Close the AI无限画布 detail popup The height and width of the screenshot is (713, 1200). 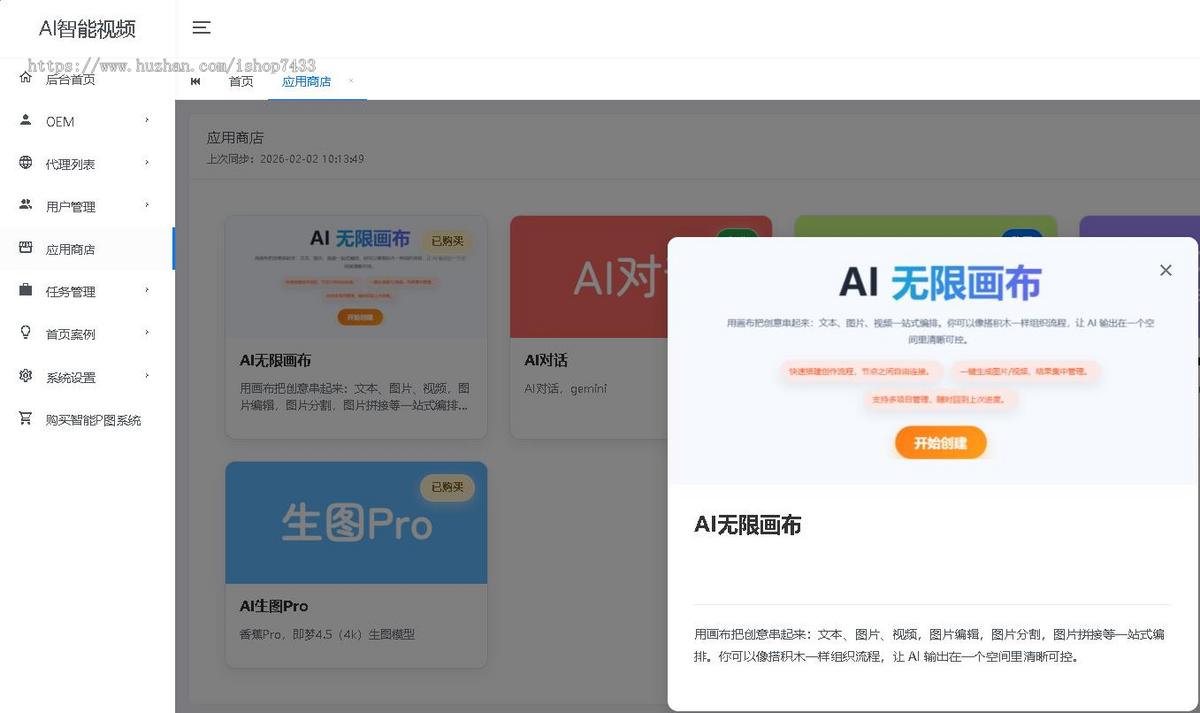[1165, 270]
